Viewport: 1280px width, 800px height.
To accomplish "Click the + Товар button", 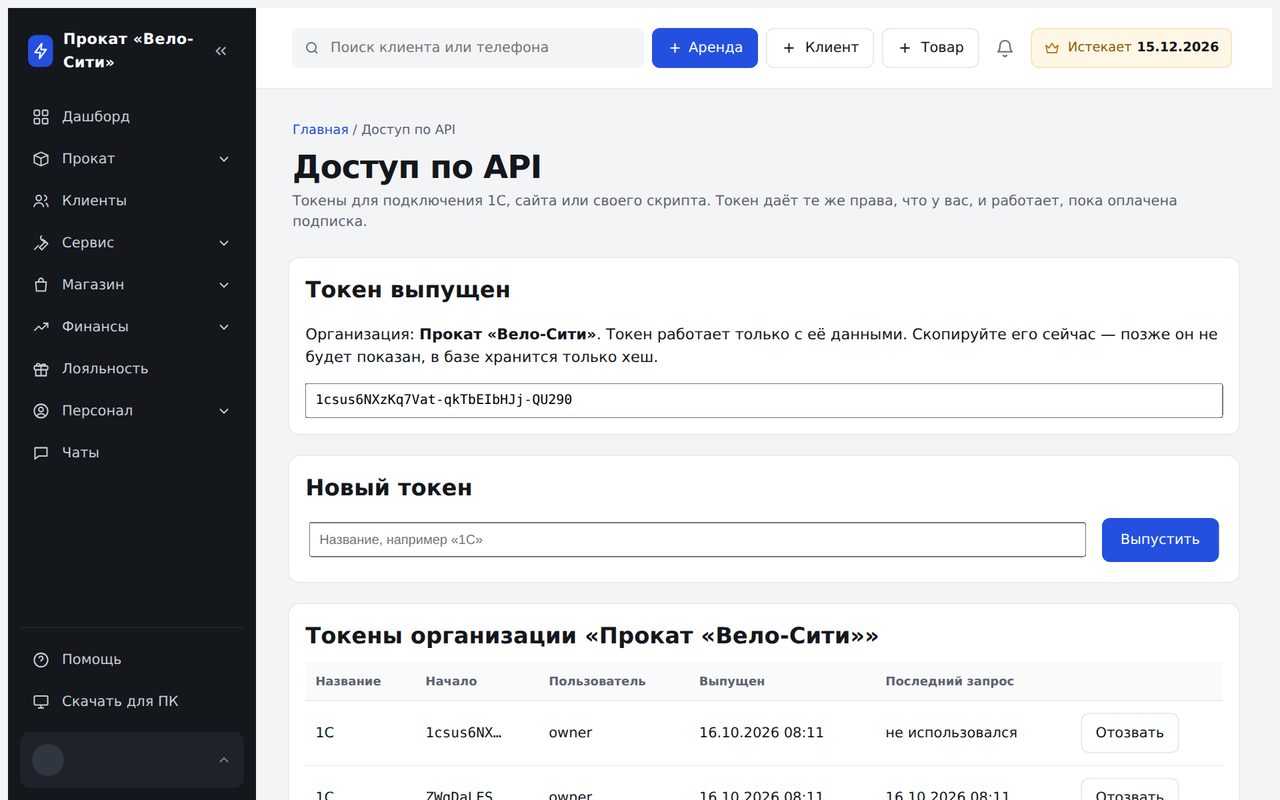I will tap(930, 48).
